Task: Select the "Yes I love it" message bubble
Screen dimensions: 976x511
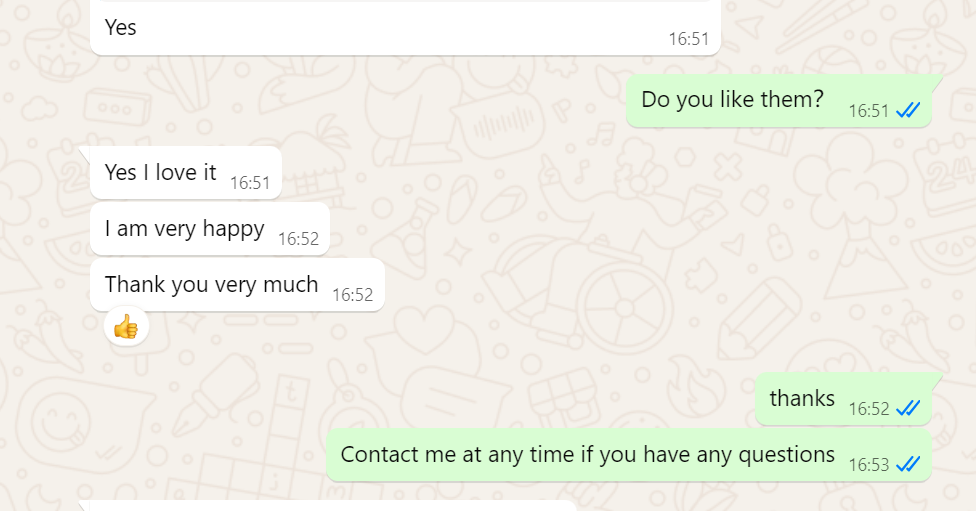Action: click(x=186, y=172)
